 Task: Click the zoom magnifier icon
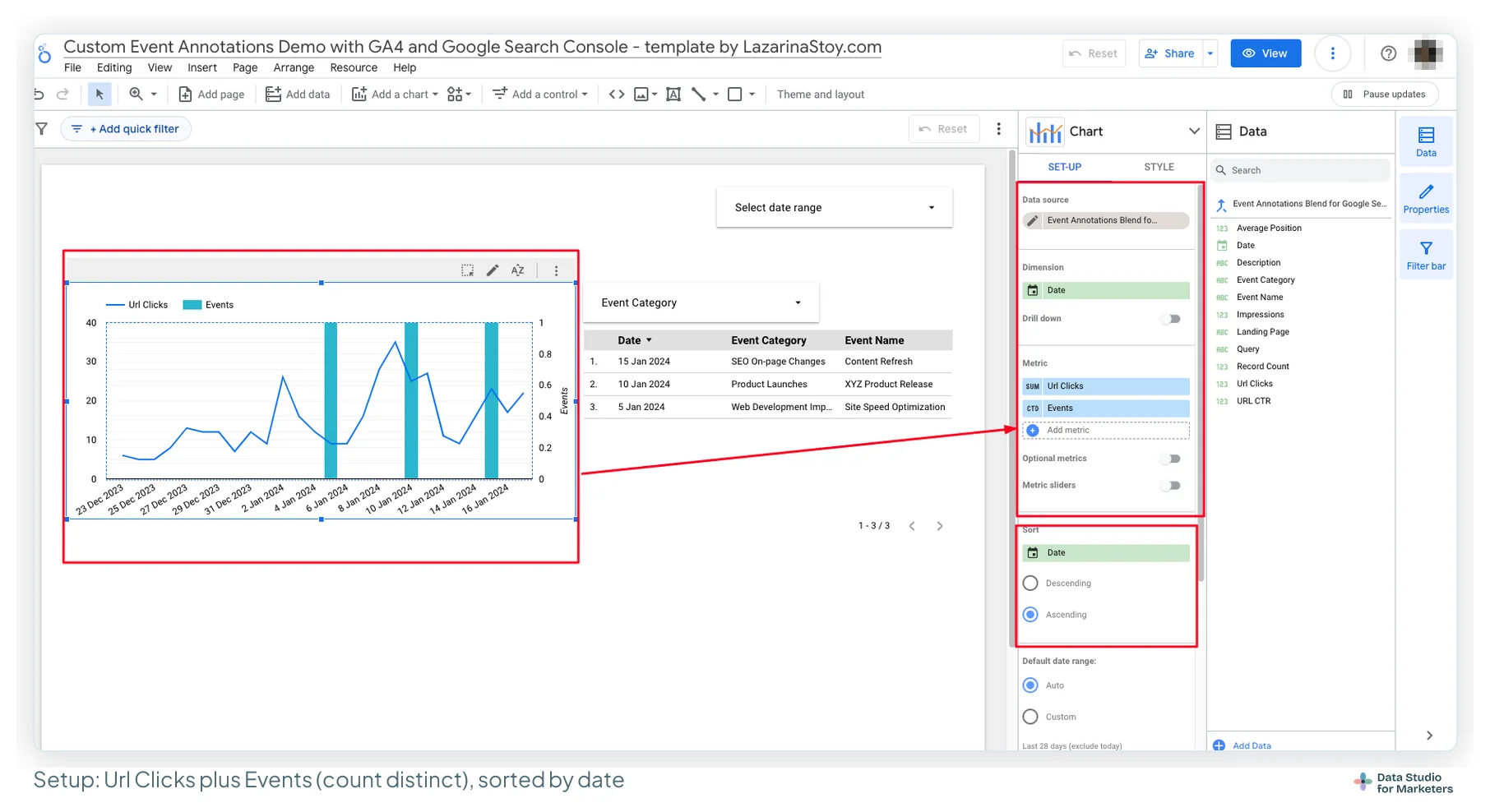(x=136, y=95)
